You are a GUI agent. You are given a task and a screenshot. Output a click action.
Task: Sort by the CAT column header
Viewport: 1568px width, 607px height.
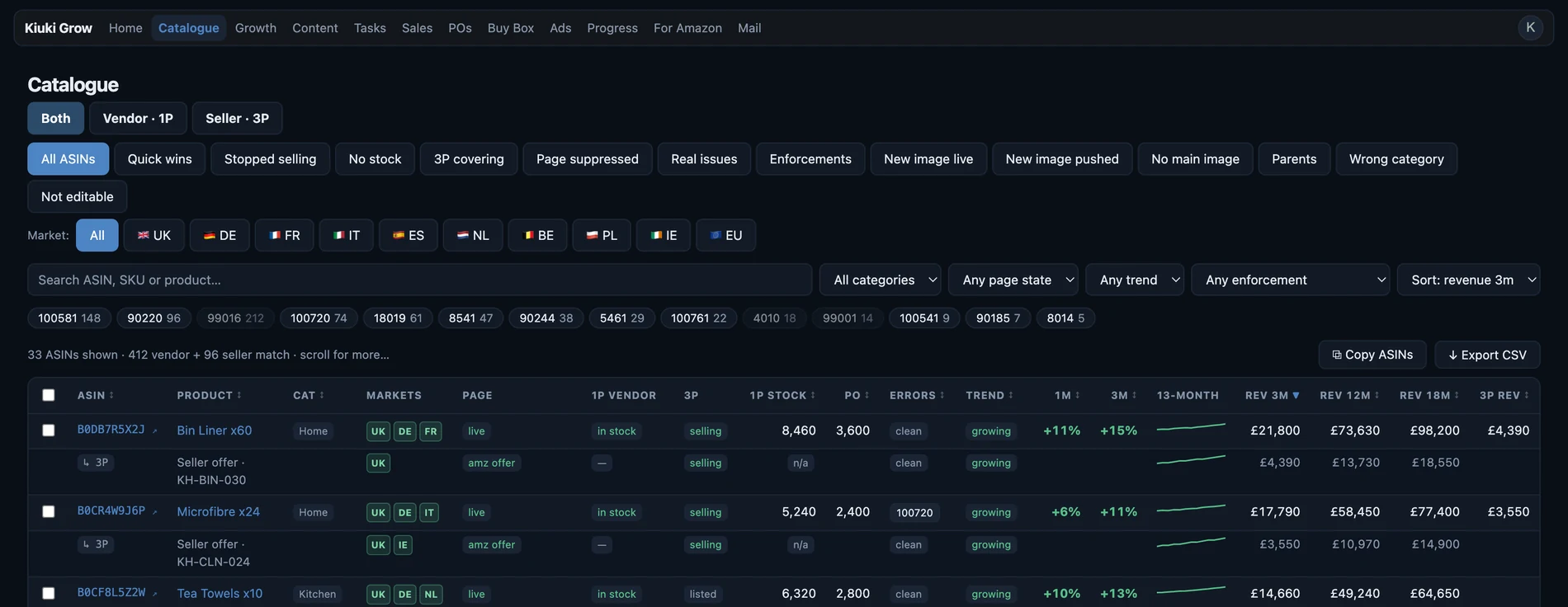pos(308,395)
